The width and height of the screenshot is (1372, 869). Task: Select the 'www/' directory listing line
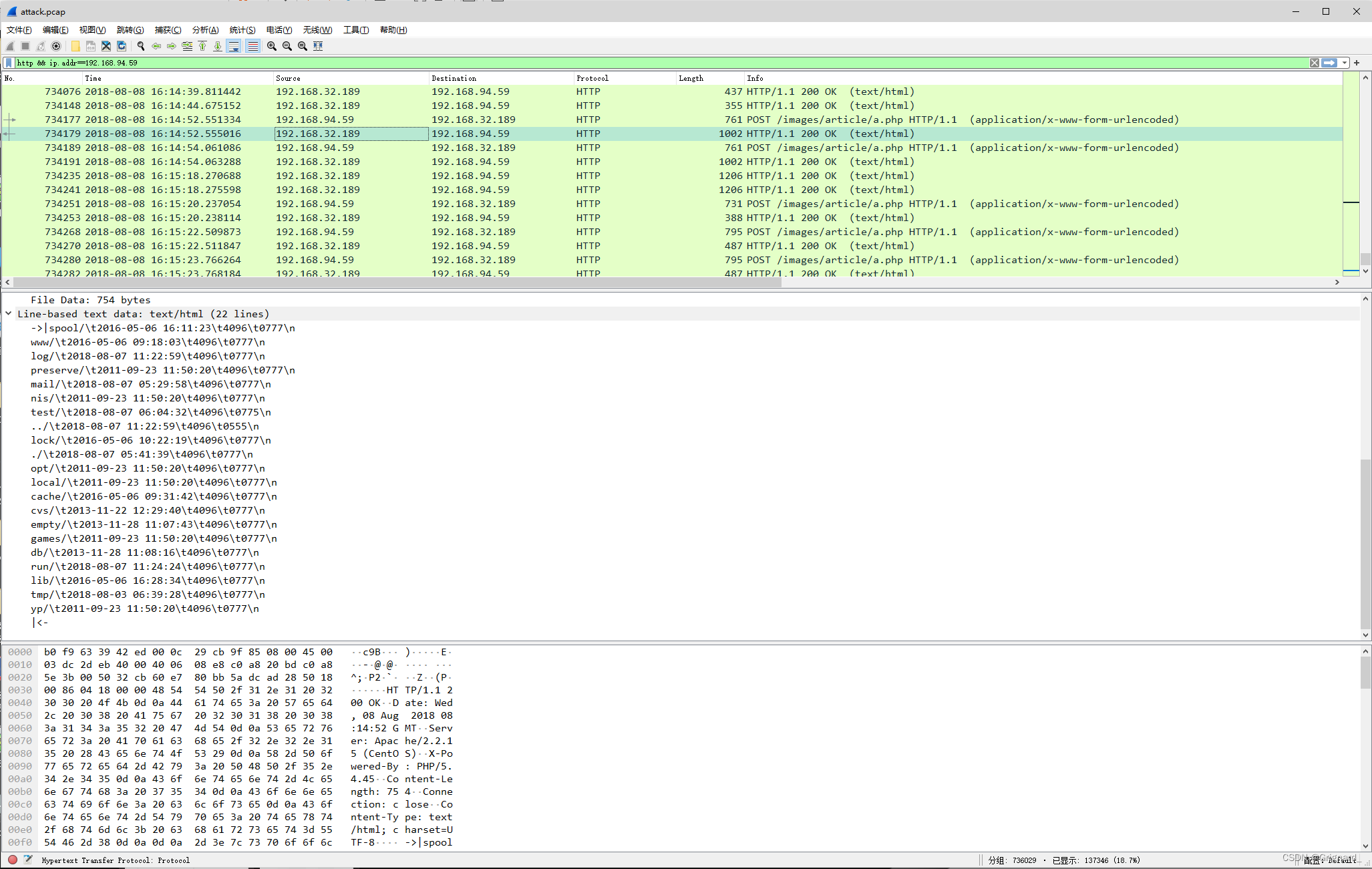[148, 342]
